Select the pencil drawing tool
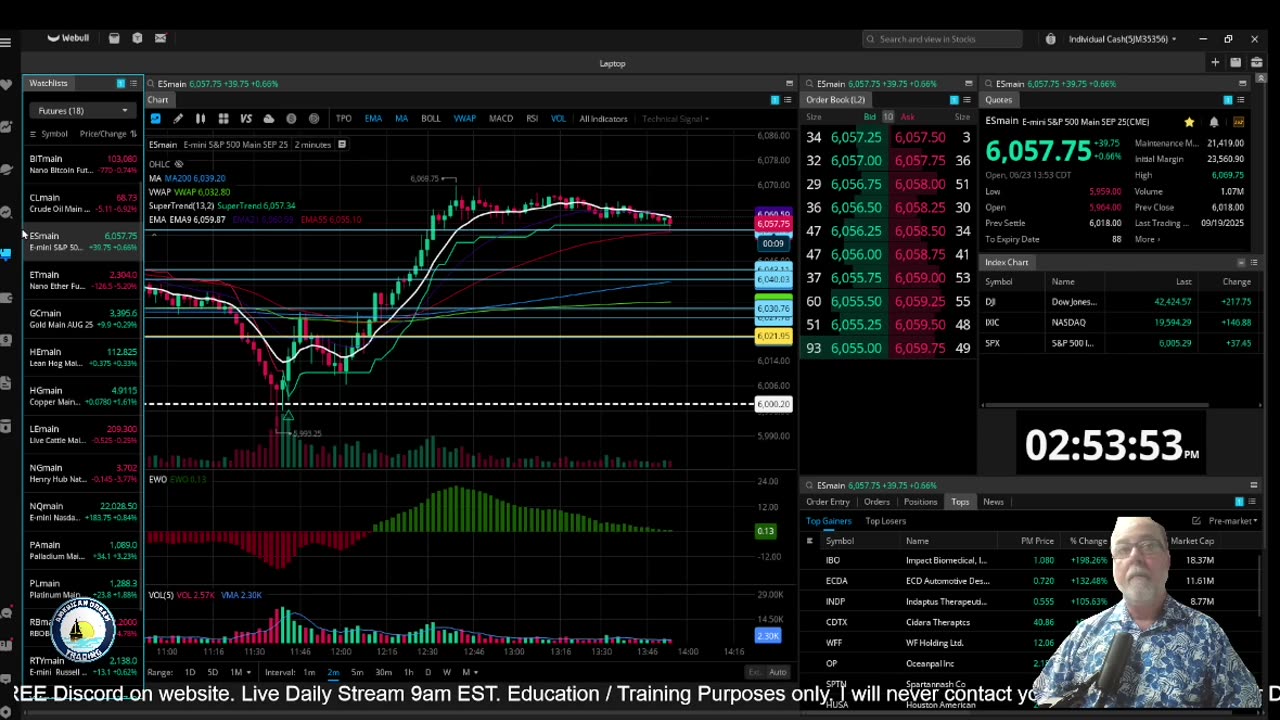This screenshot has width=1280, height=720. click(x=178, y=119)
